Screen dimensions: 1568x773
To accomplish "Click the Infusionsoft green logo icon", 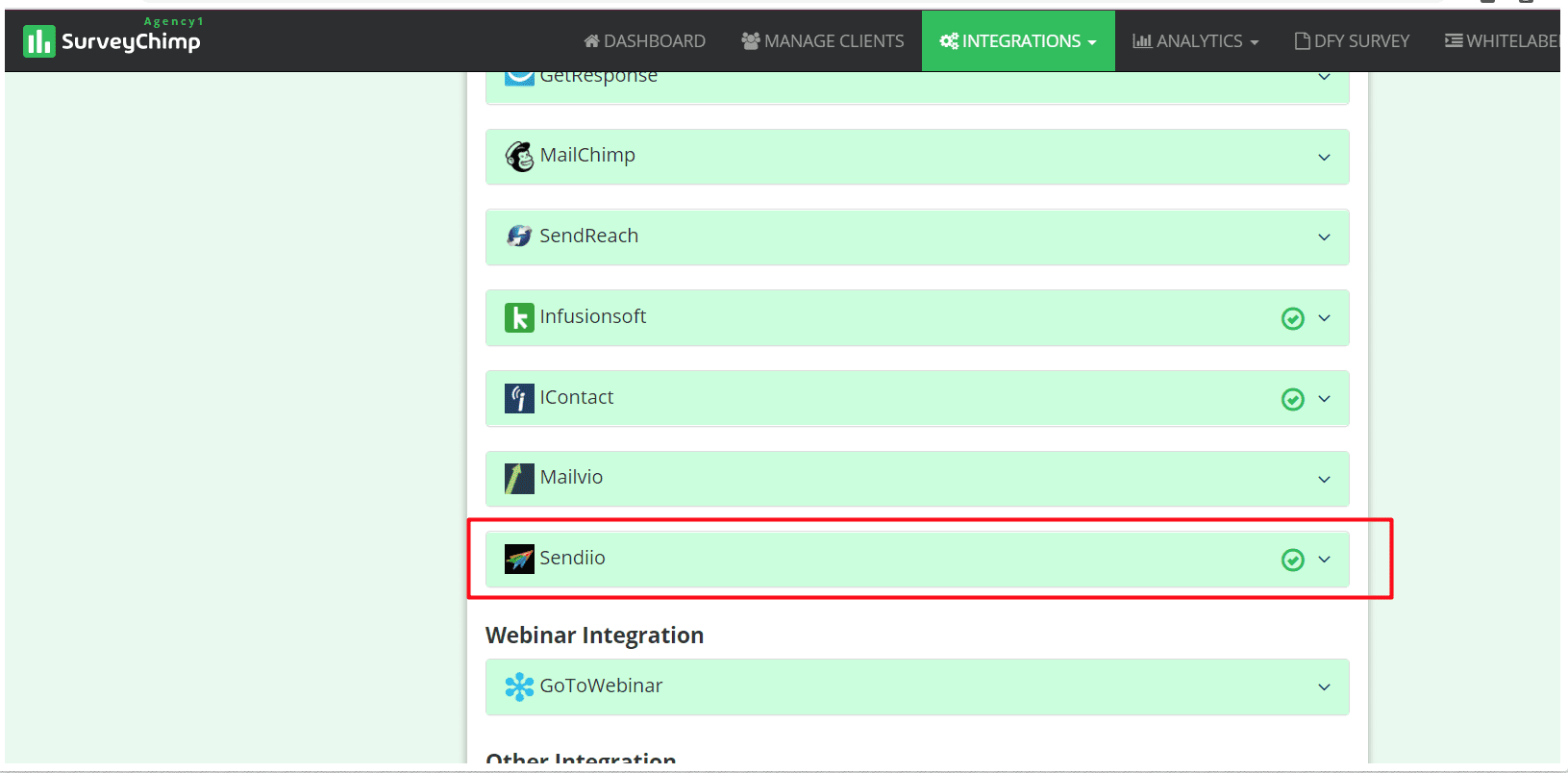I will pos(519,317).
